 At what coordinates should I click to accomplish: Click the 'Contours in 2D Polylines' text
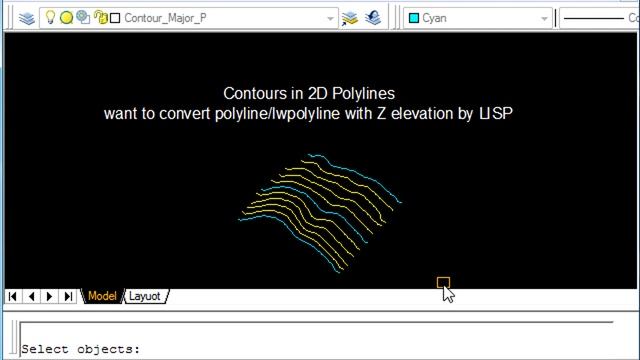click(x=309, y=93)
